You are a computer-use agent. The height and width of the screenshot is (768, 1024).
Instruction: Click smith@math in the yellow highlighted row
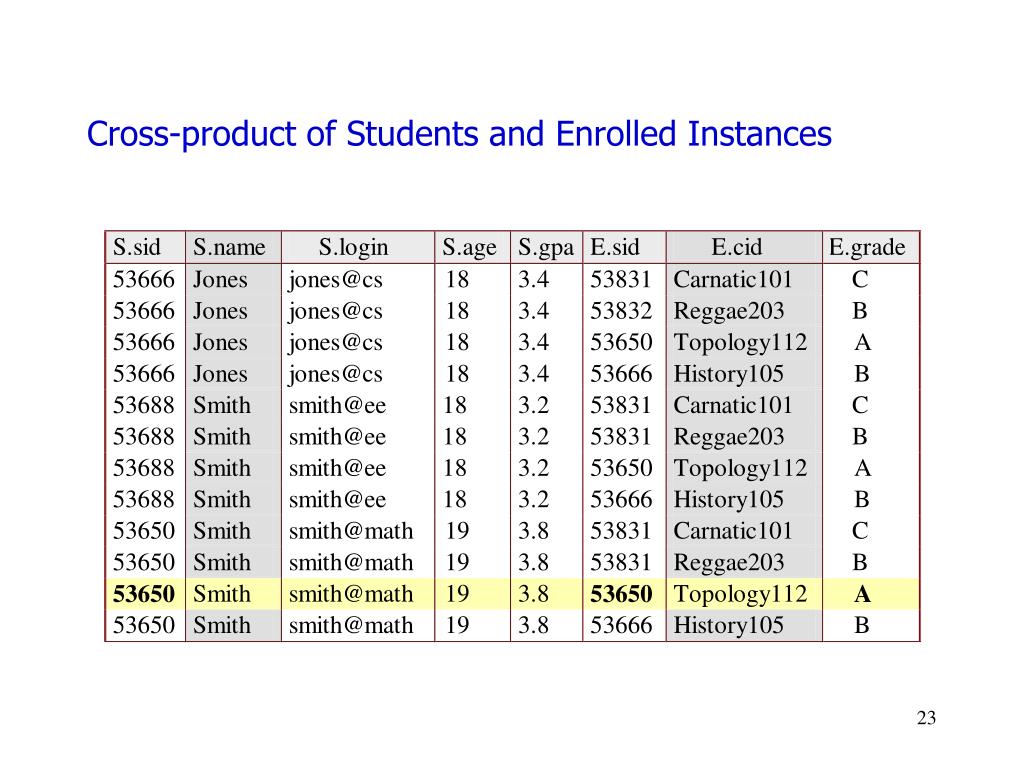[x=351, y=594]
